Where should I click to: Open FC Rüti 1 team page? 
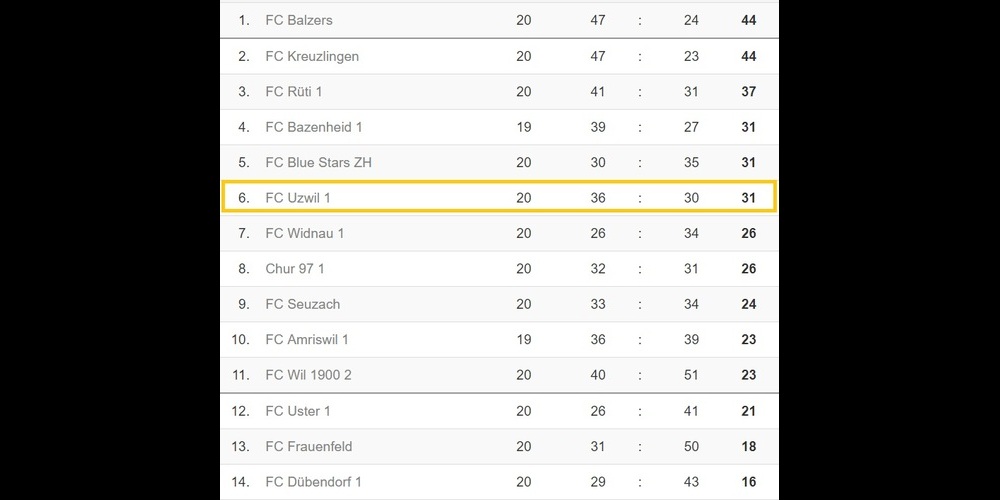pyautogui.click(x=294, y=92)
